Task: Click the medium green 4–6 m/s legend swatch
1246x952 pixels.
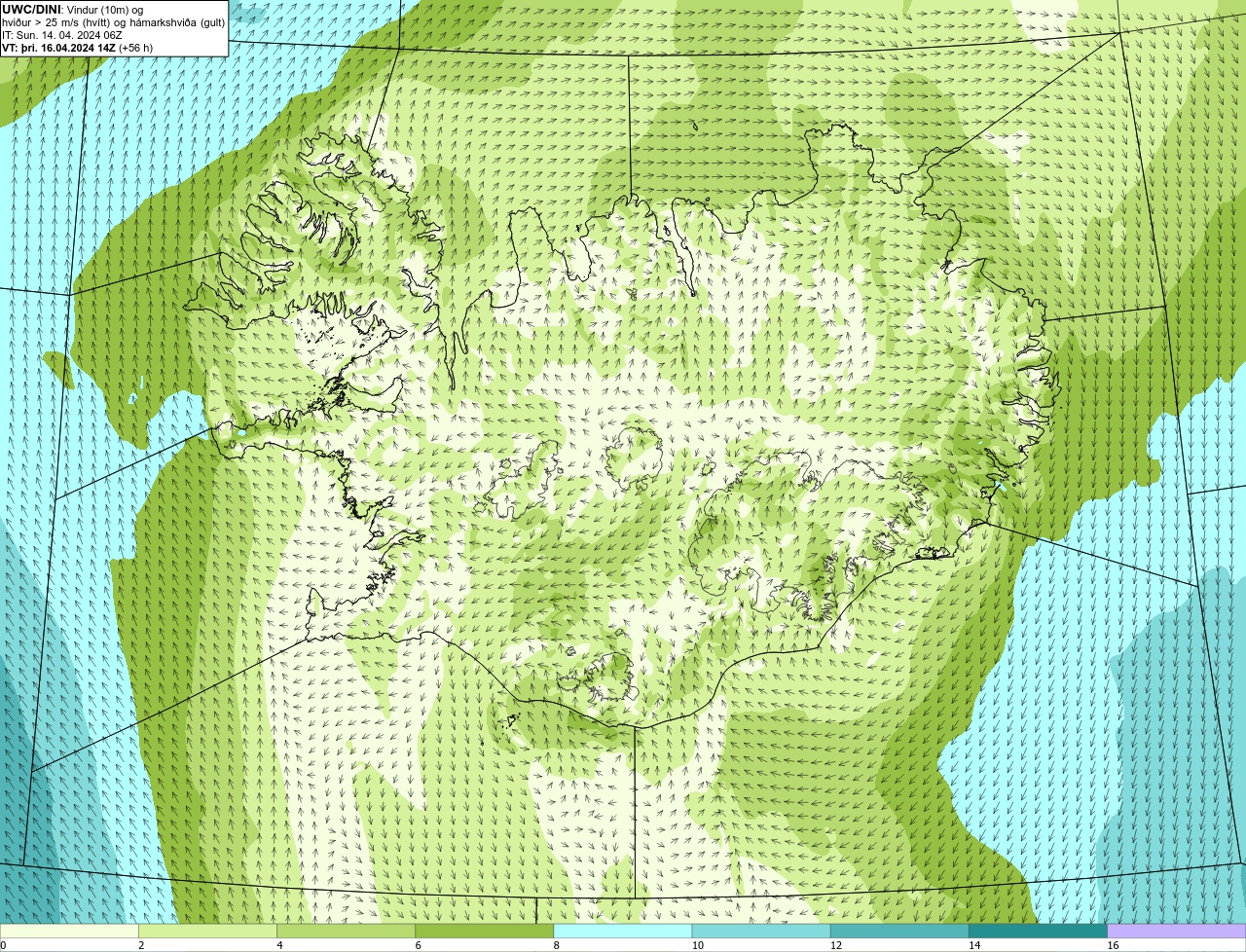Action: (346, 931)
